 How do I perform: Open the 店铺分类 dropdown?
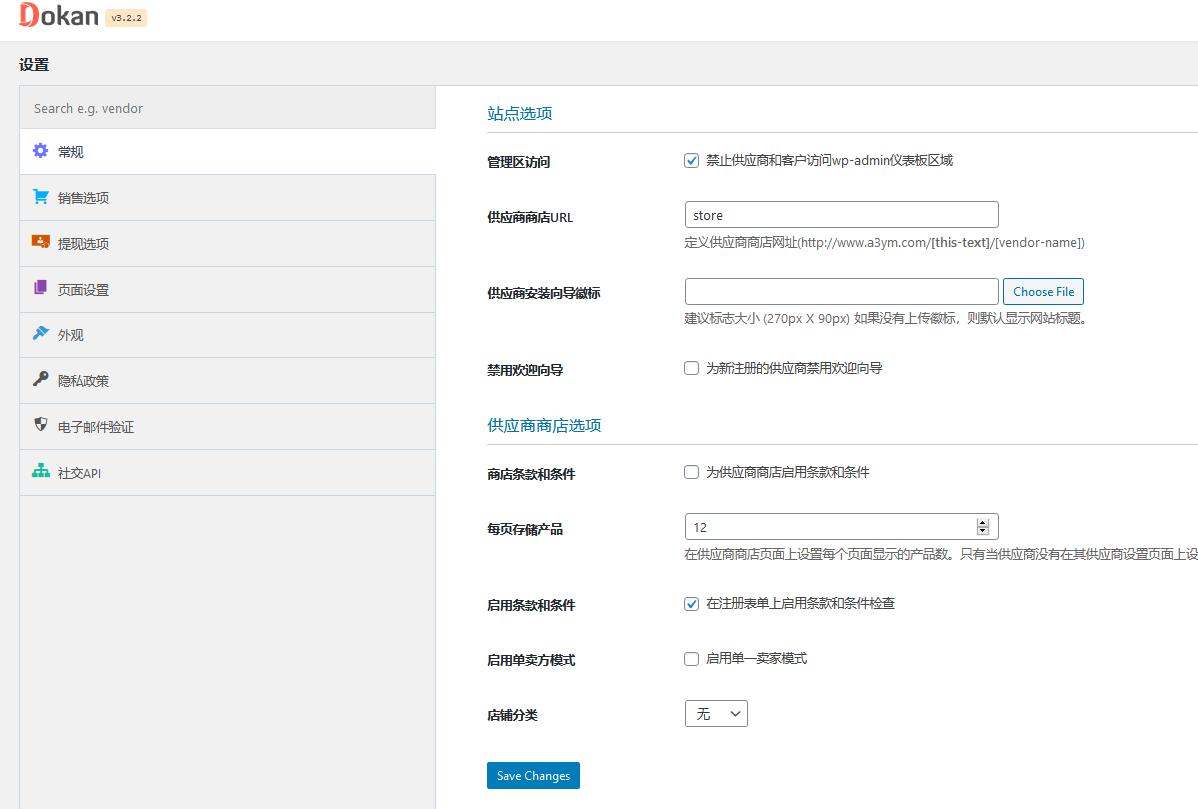(x=716, y=714)
